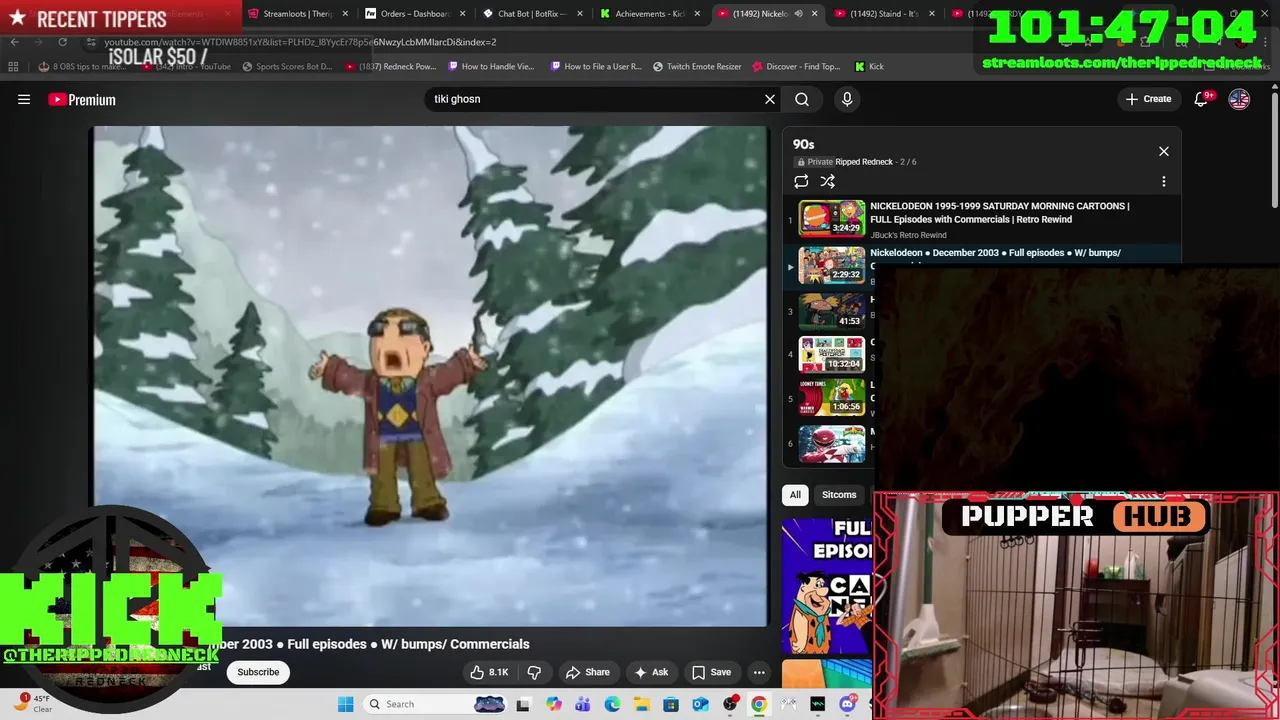
Task: Close the 90s playlist panel
Action: click(1164, 151)
